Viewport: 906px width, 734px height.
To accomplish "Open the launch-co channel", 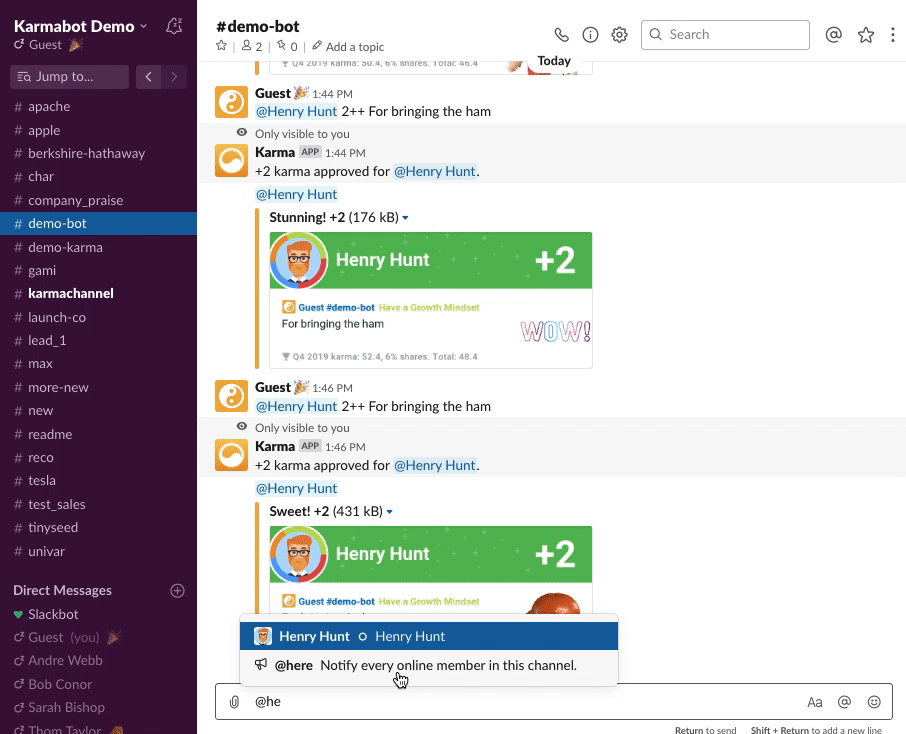I will tap(98, 317).
